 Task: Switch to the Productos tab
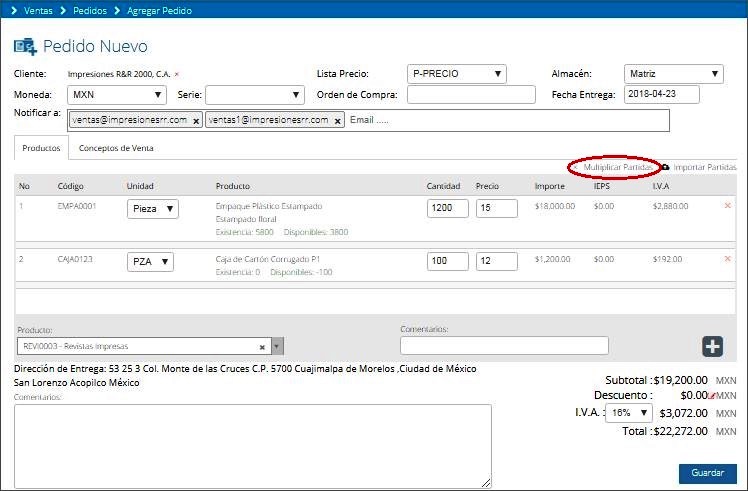pos(42,148)
